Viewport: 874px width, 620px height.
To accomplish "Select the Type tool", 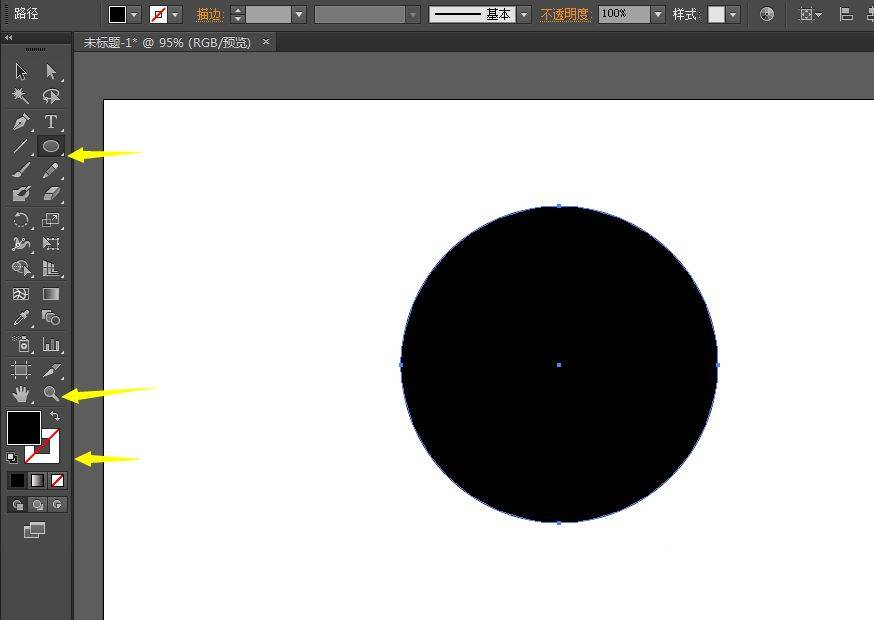I will click(51, 122).
